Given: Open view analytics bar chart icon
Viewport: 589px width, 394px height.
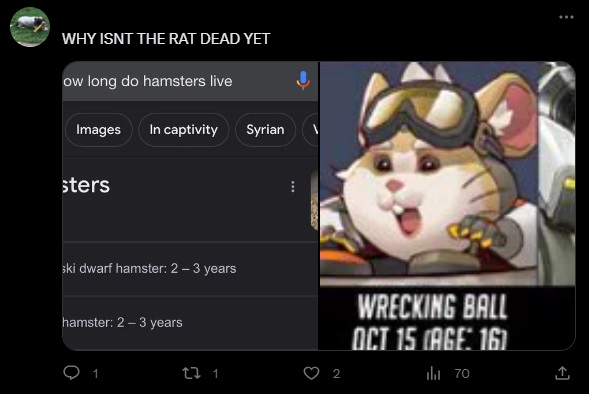Looking at the screenshot, I should [x=433, y=373].
